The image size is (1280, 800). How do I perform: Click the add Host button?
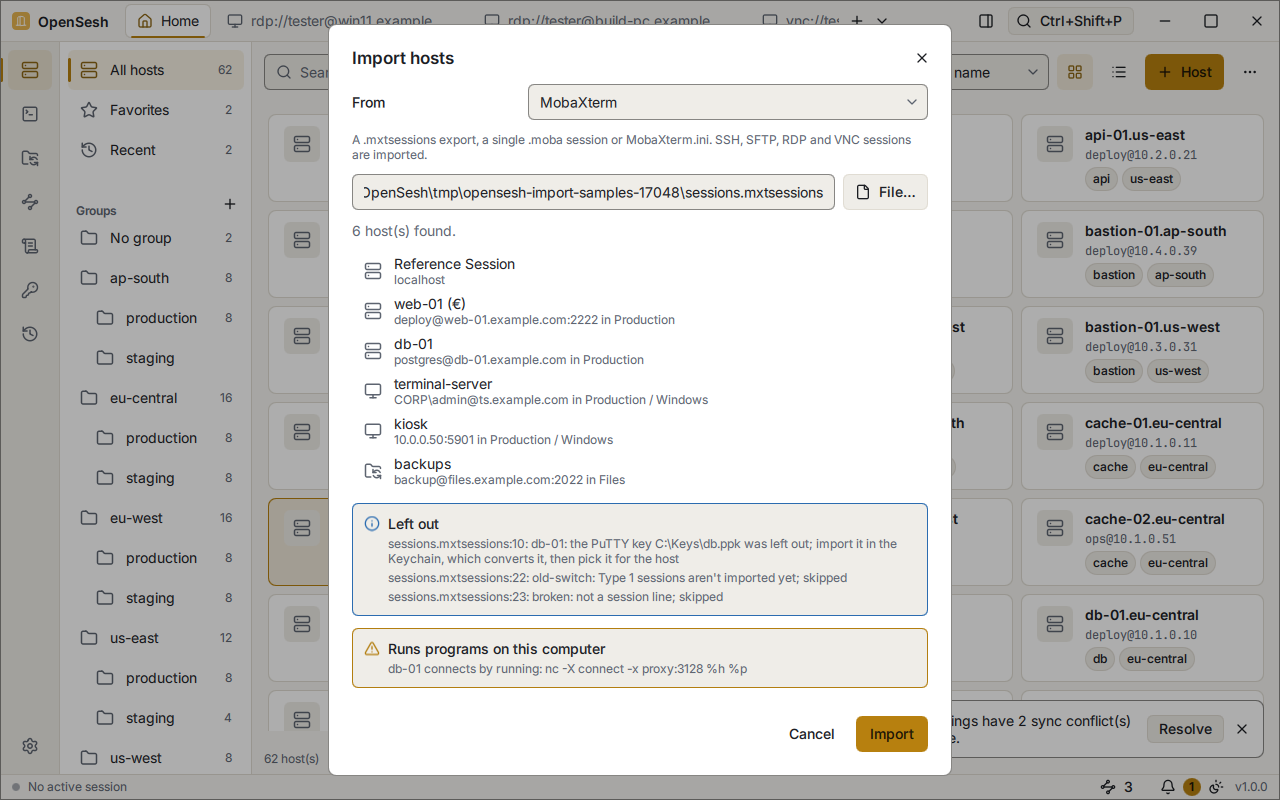1184,72
